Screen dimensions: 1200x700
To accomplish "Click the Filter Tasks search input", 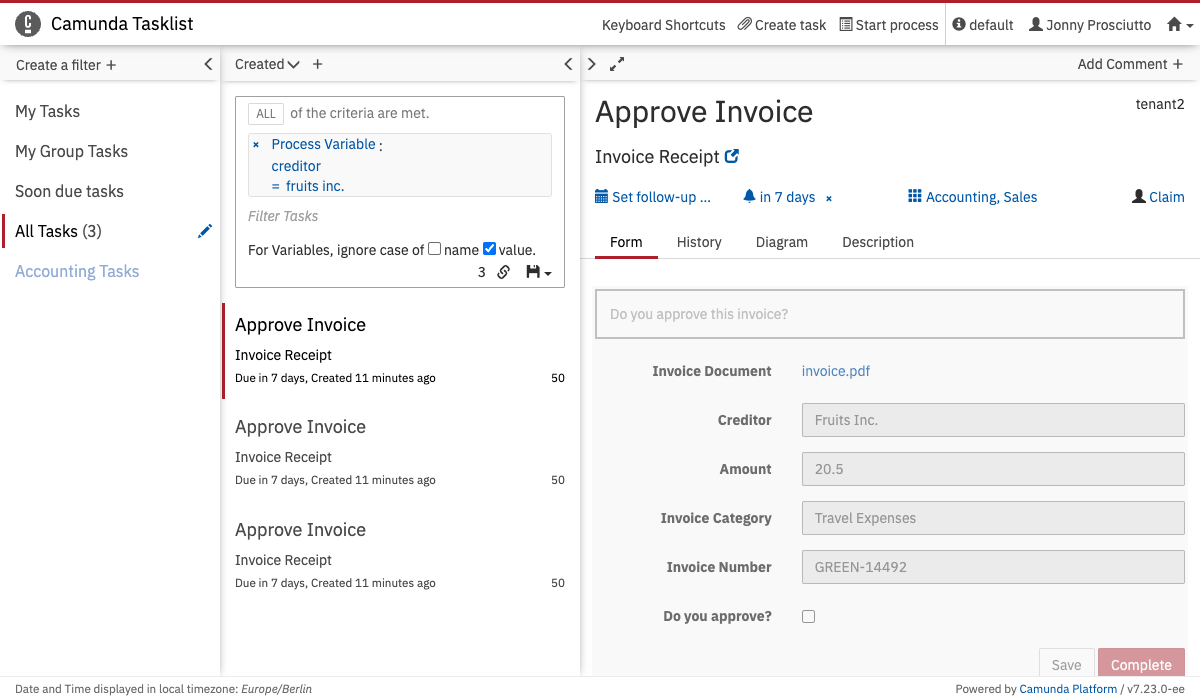I will (400, 216).
